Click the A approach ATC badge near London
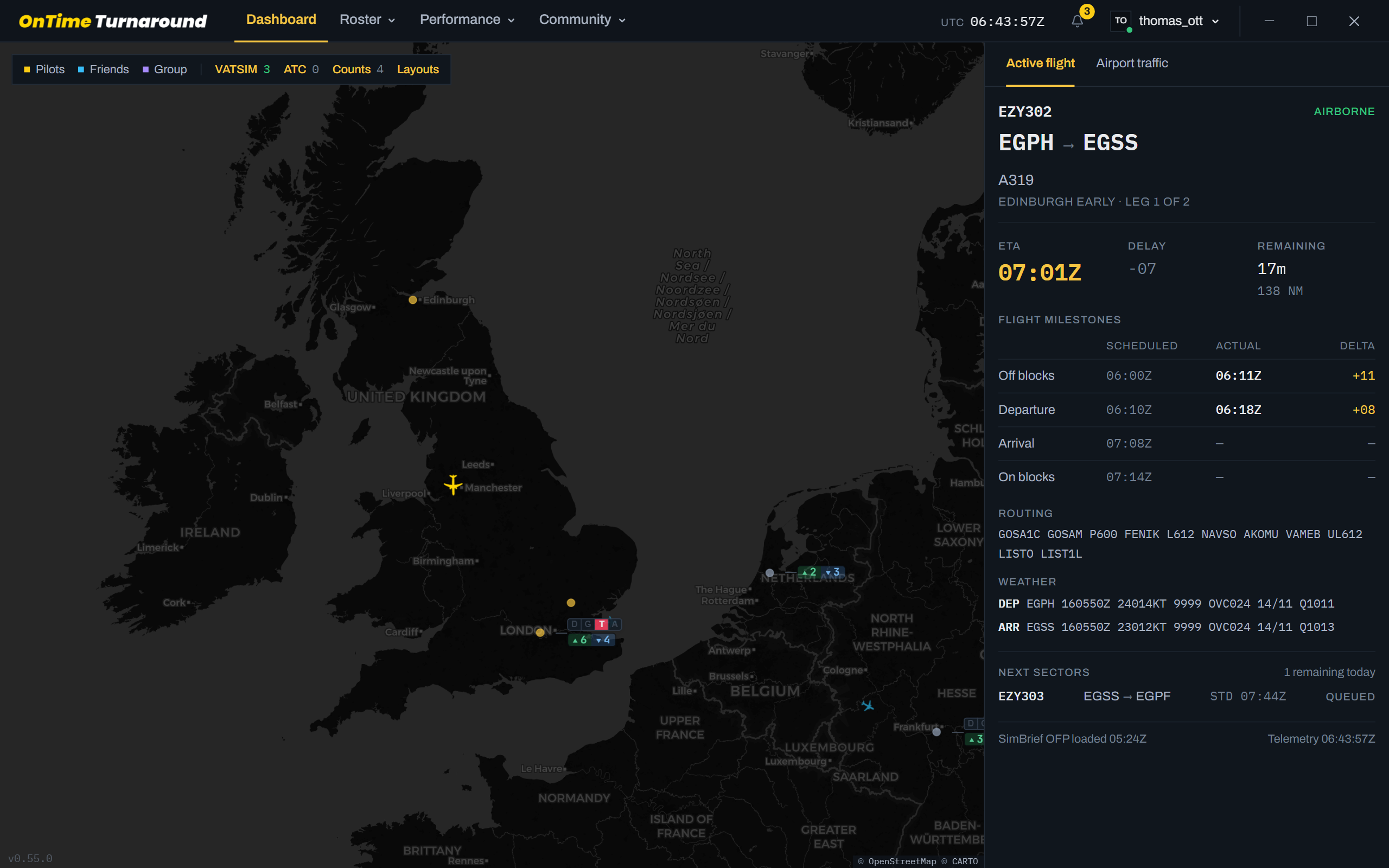The height and width of the screenshot is (868, 1389). click(615, 624)
